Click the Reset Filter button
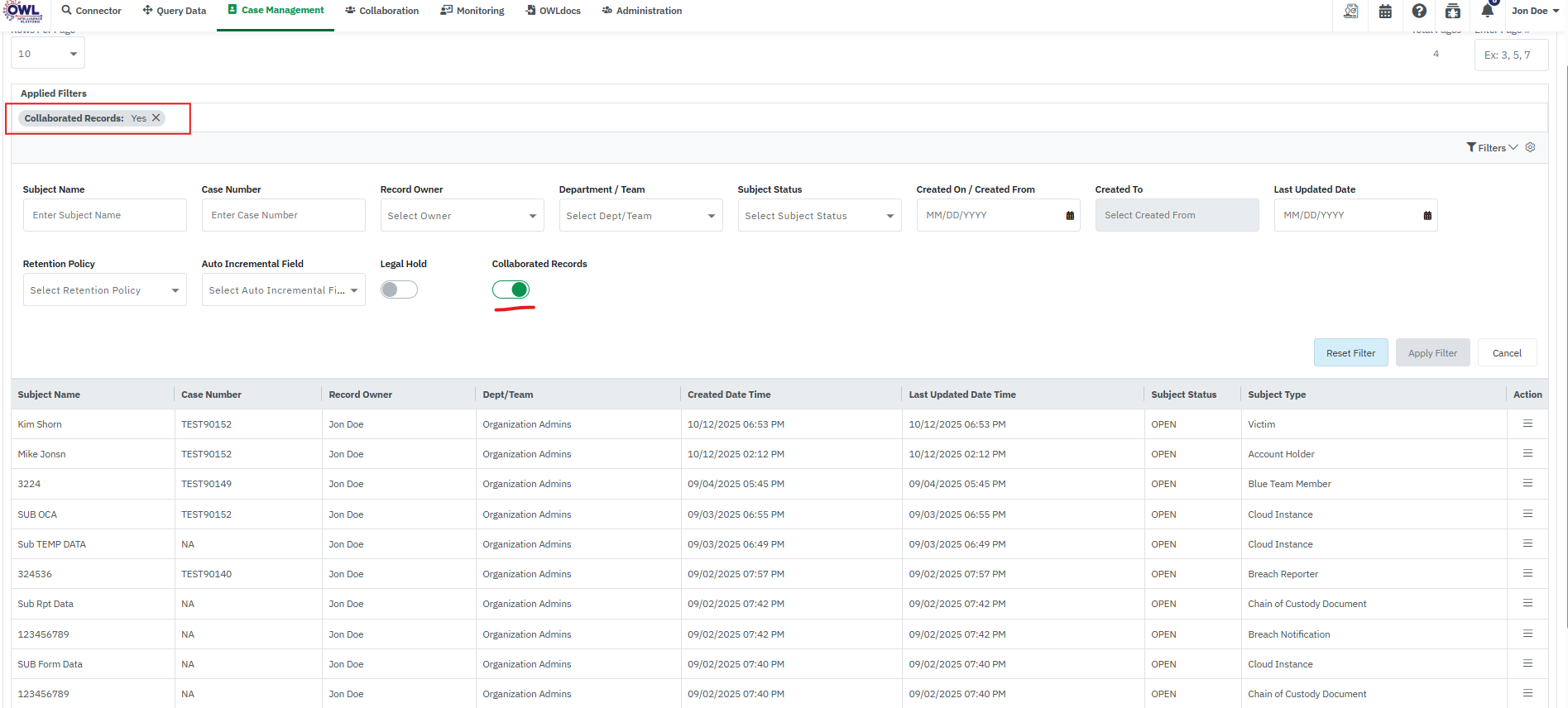1568x708 pixels. [1350, 353]
